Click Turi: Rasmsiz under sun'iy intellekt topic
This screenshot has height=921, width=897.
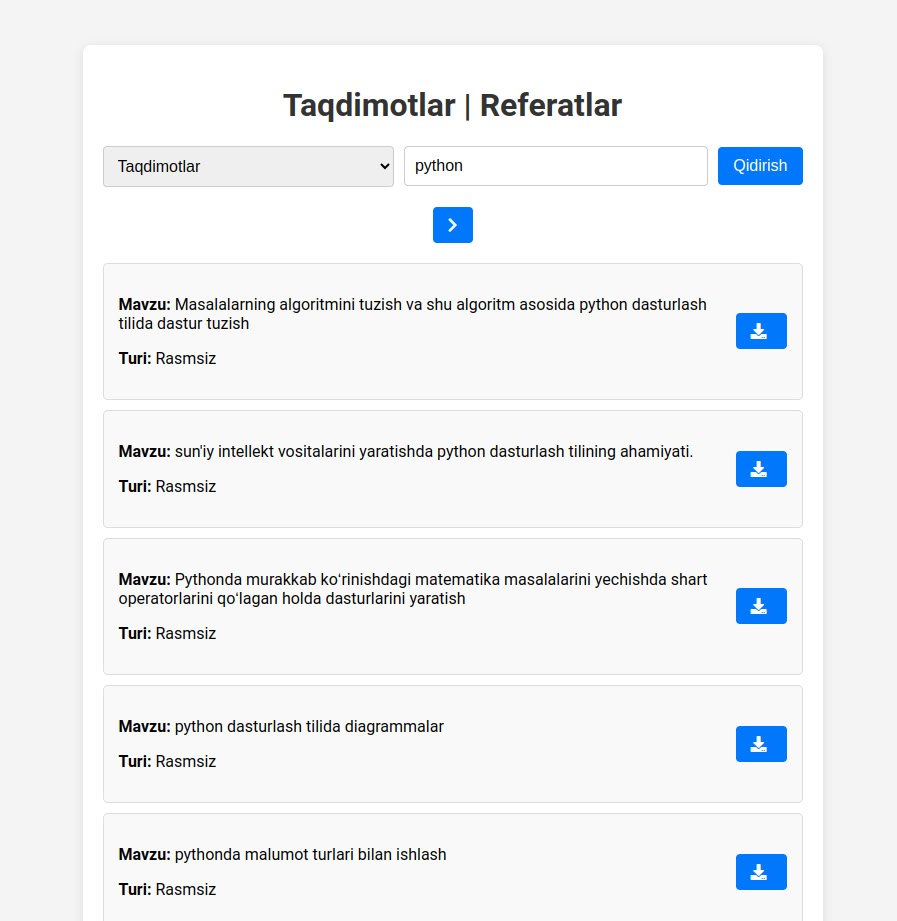[167, 487]
